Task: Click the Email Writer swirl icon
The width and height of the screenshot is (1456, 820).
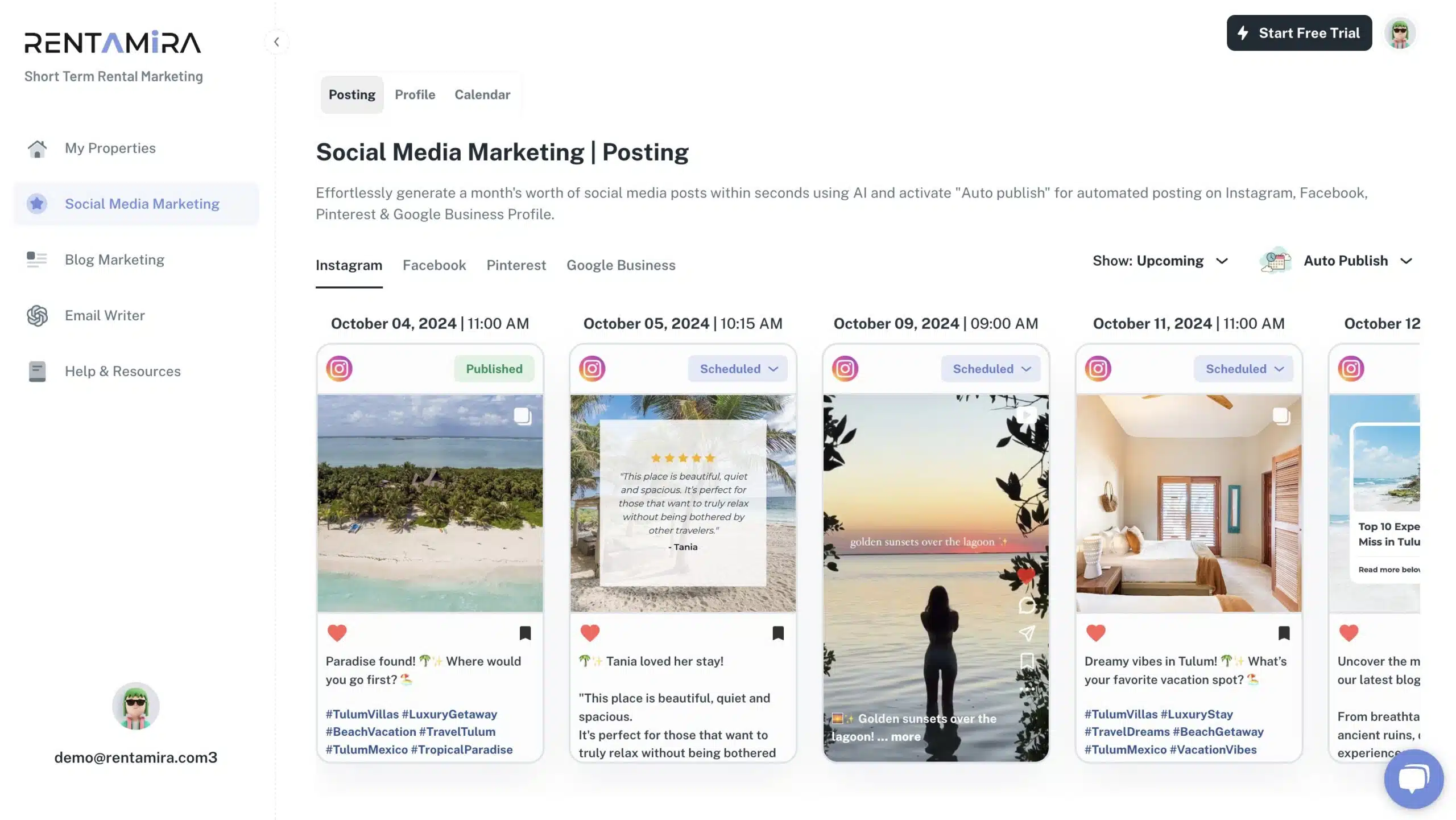Action: click(x=37, y=316)
